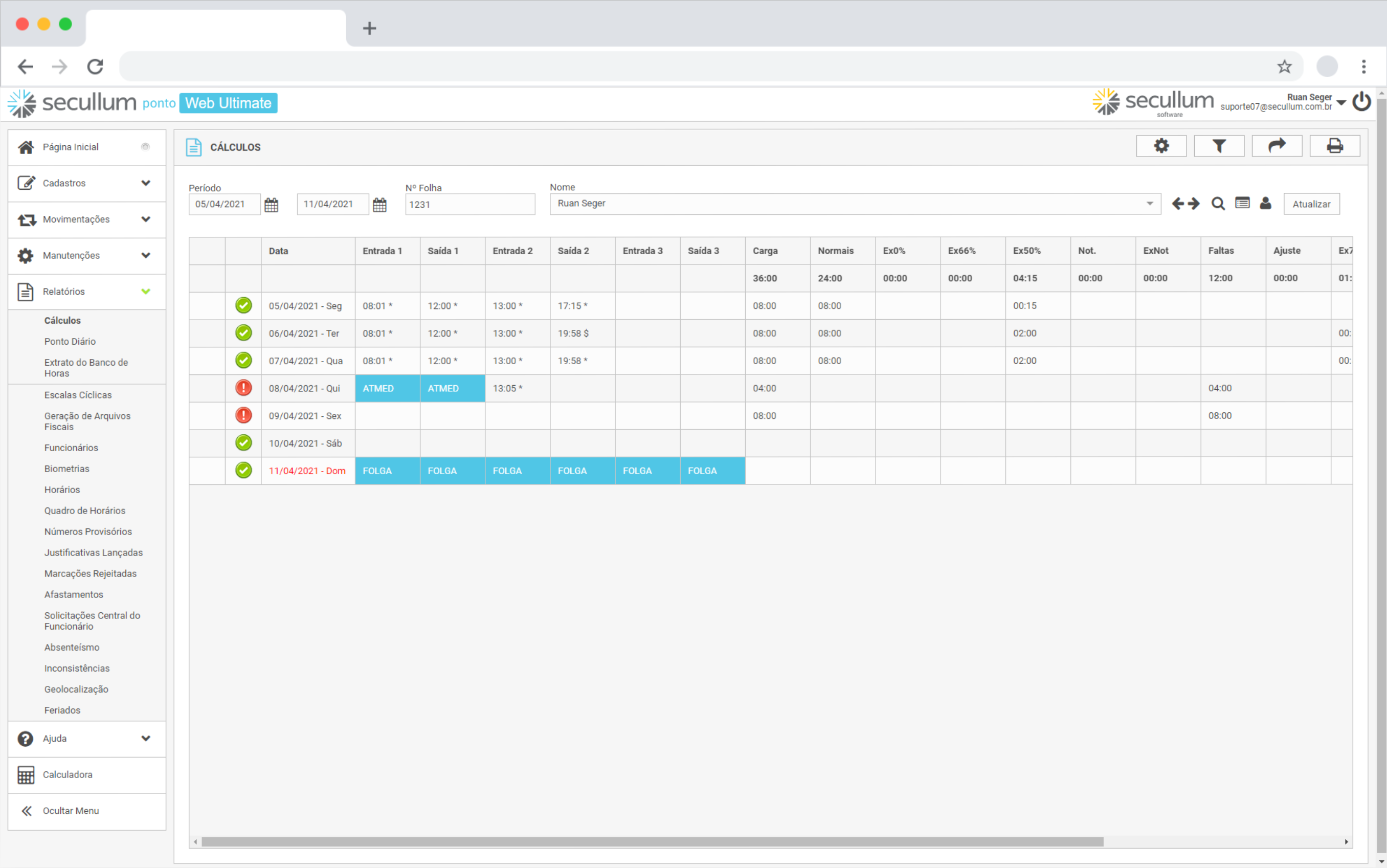Image resolution: width=1387 pixels, height=868 pixels.
Task: Open Inconsistências report in sidebar
Action: coord(77,668)
